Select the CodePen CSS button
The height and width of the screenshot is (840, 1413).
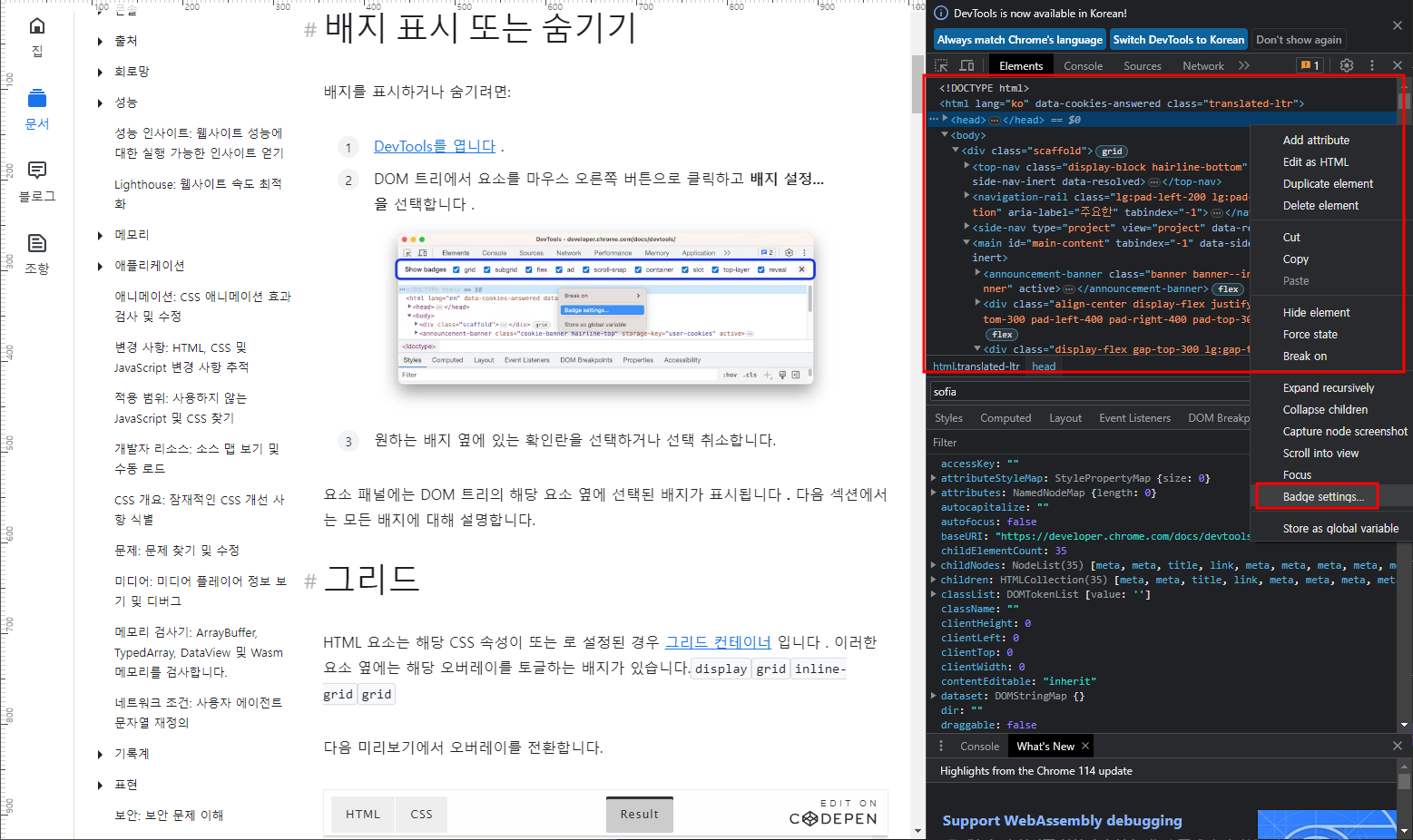[421, 814]
